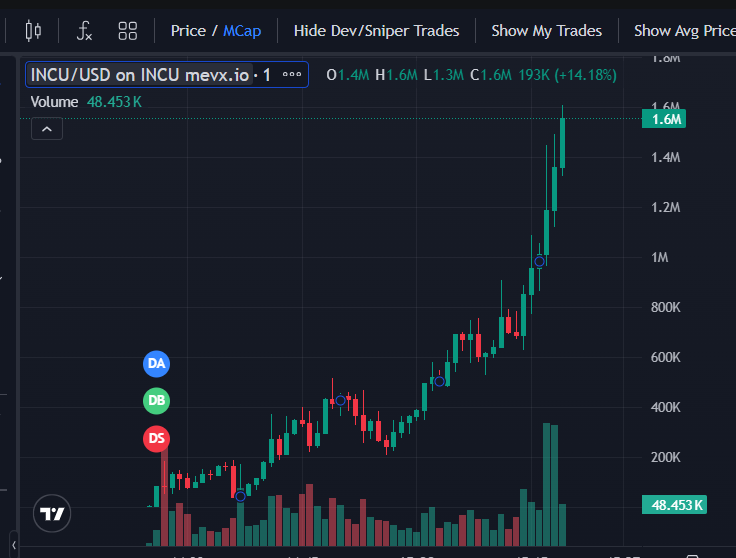Click the DB trade marker
Screen dimensions: 736x558
156,401
